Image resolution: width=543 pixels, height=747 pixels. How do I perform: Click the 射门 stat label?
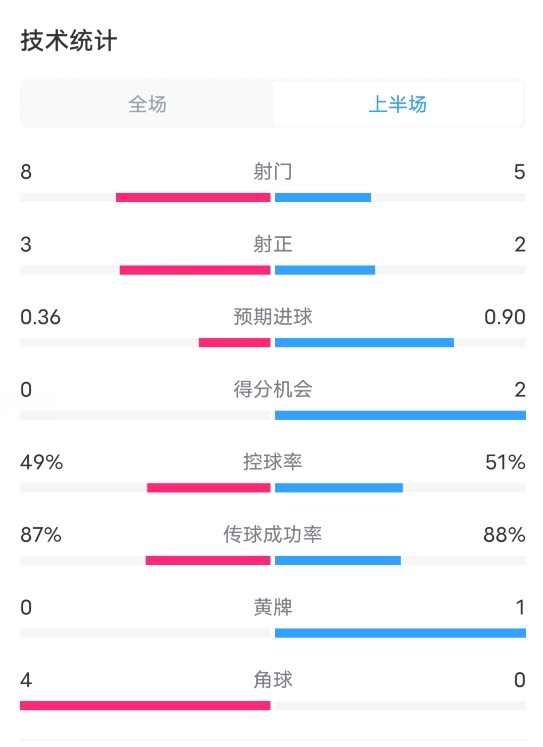[x=272, y=172]
